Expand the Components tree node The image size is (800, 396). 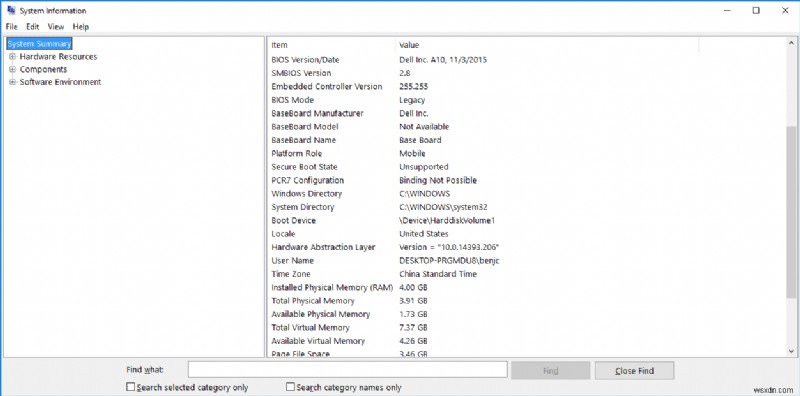[13, 69]
